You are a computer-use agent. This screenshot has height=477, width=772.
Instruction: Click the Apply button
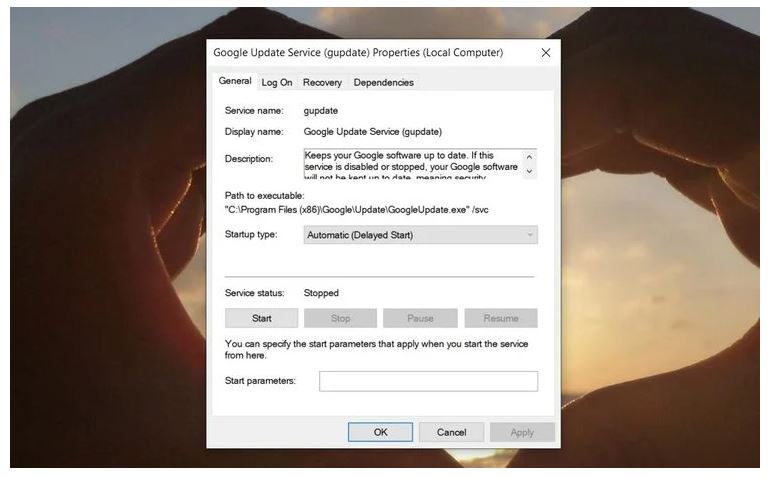(x=522, y=432)
